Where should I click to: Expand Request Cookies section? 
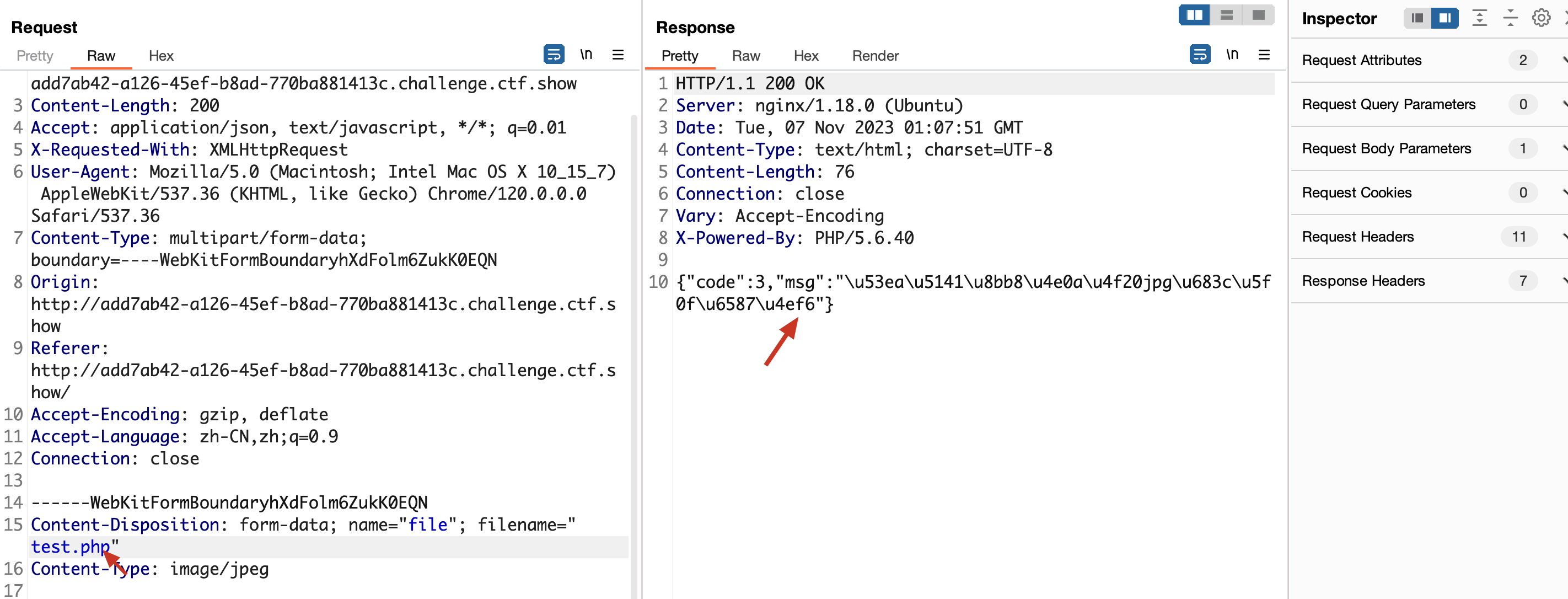(x=1429, y=193)
